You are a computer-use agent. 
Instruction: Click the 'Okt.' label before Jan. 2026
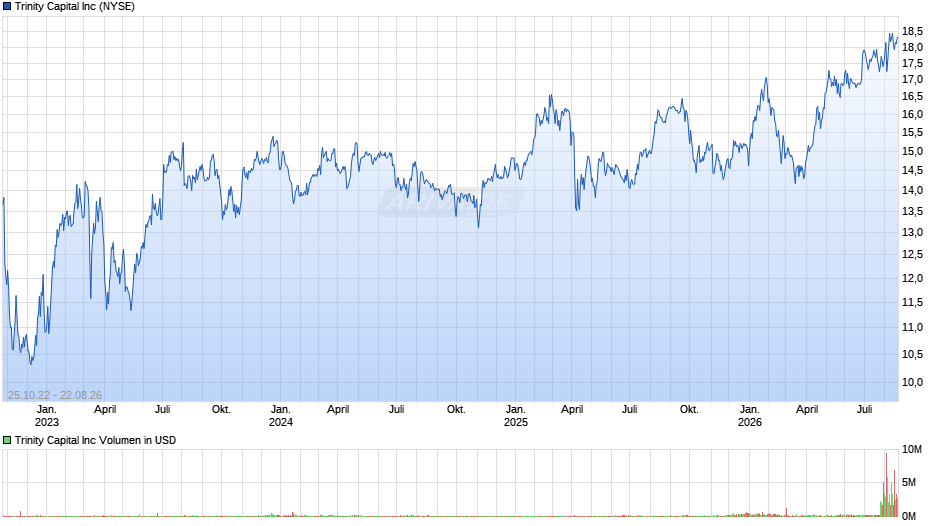click(x=689, y=410)
